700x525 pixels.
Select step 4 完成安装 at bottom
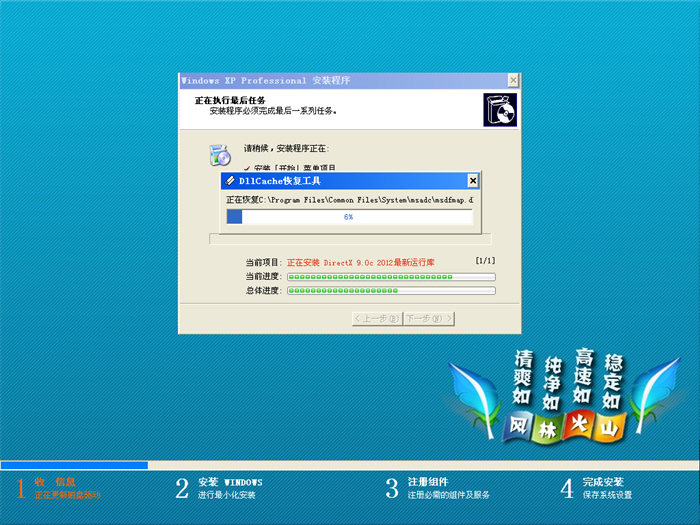point(596,488)
